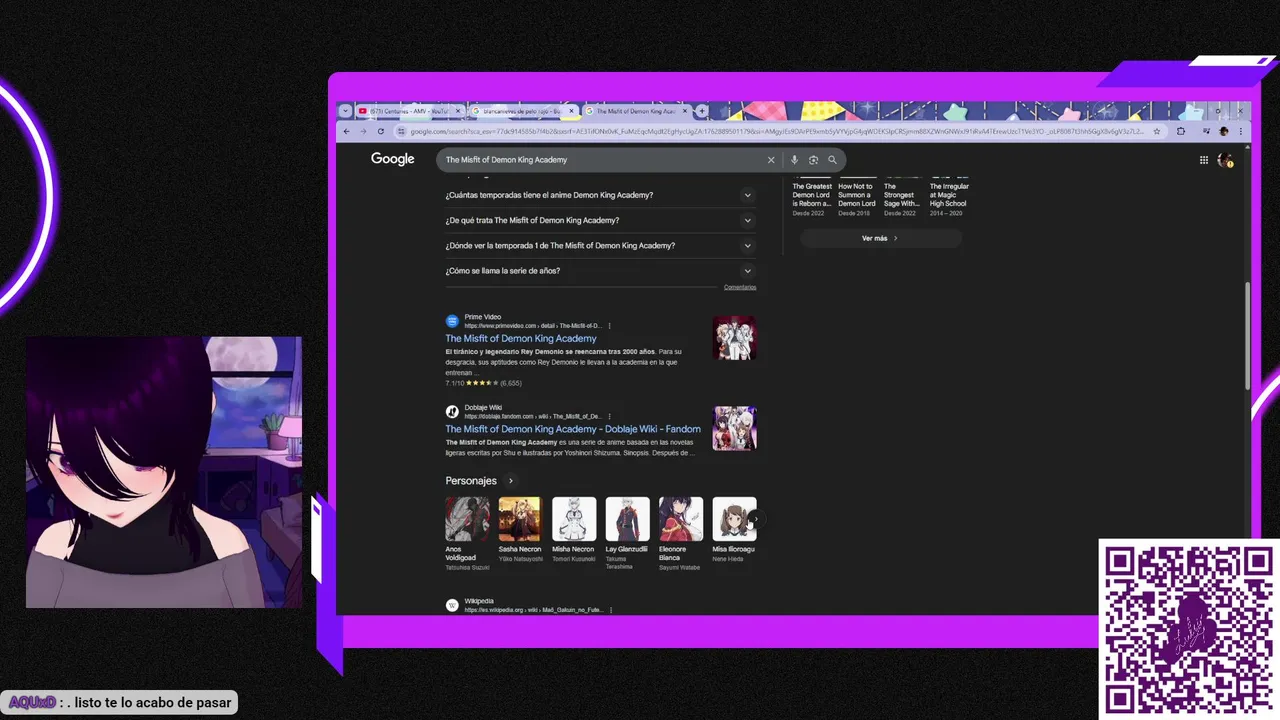The height and width of the screenshot is (720, 1280).
Task: Expand '¿De qué trata The Misfit' question
Action: click(600, 220)
